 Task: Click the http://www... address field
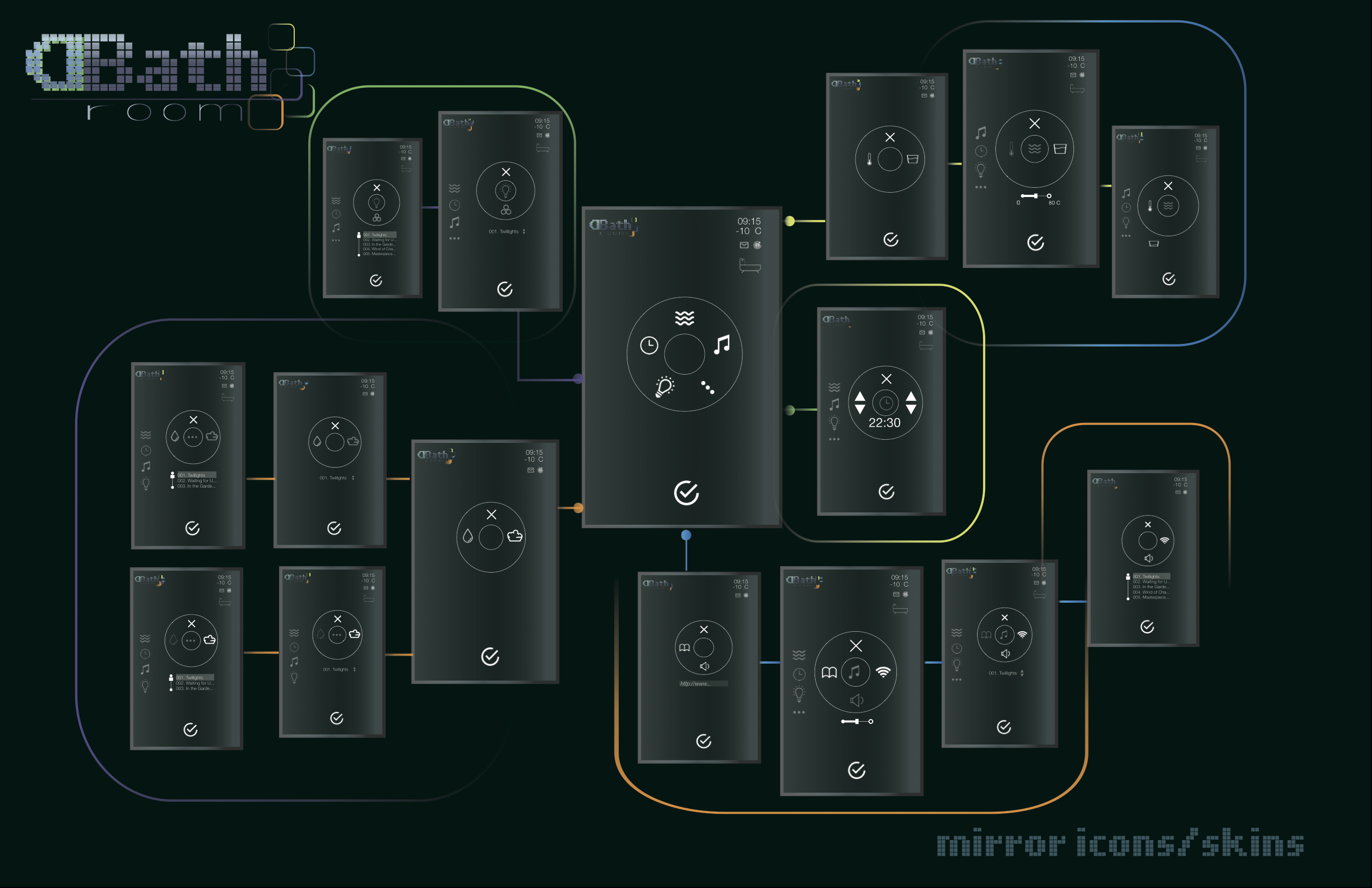click(704, 684)
